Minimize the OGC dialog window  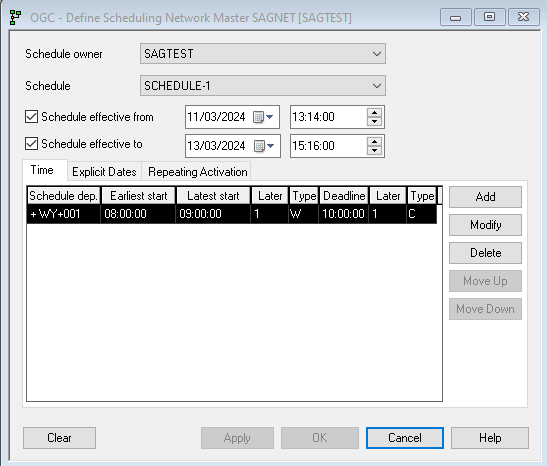click(456, 17)
